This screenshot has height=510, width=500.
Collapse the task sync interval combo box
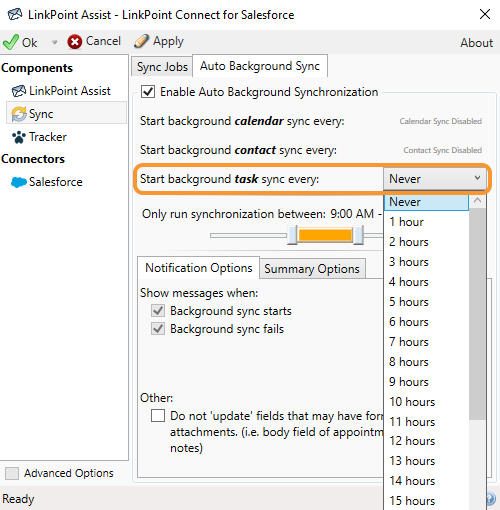click(x=435, y=179)
